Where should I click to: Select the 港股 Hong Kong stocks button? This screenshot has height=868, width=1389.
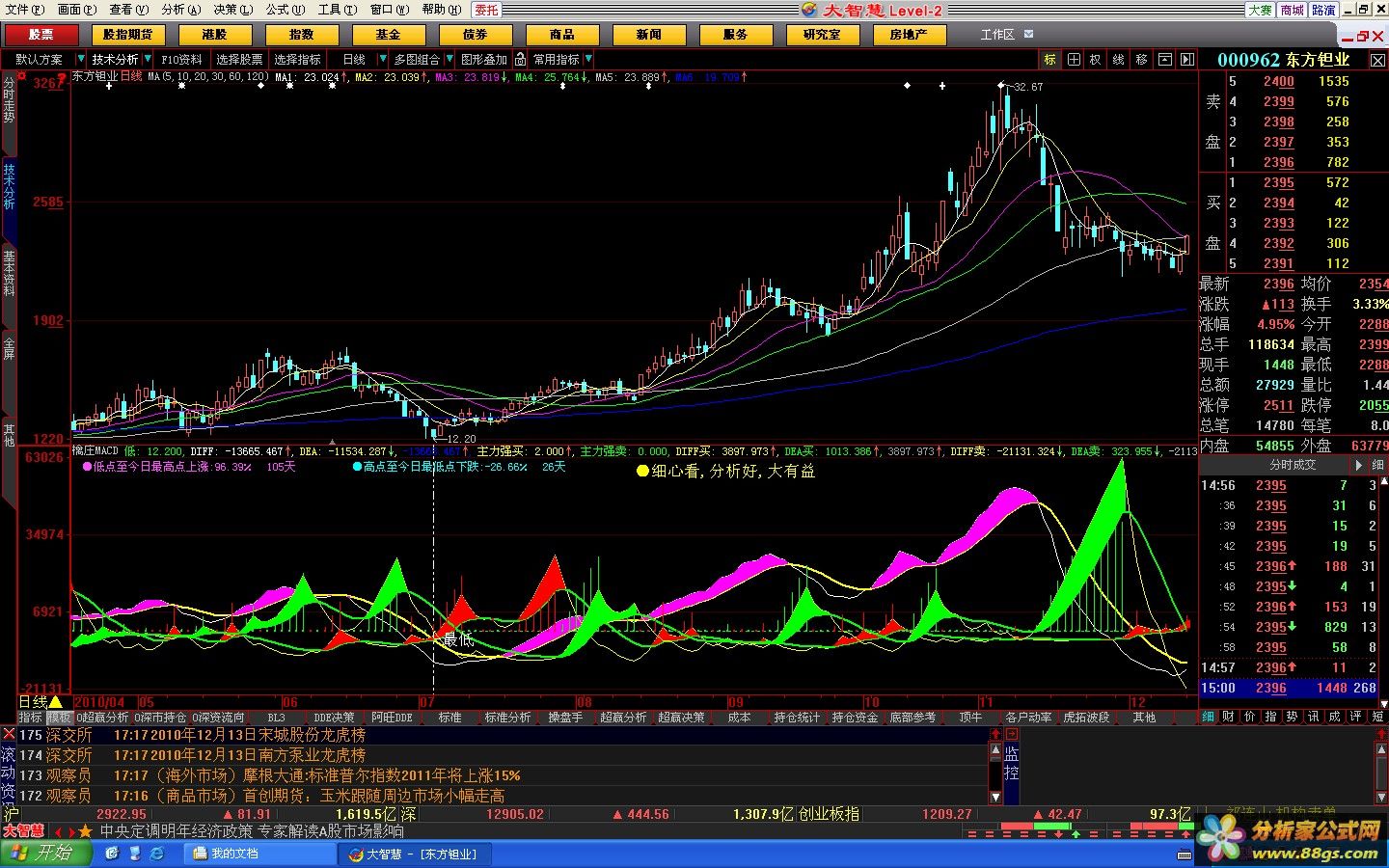click(x=215, y=35)
